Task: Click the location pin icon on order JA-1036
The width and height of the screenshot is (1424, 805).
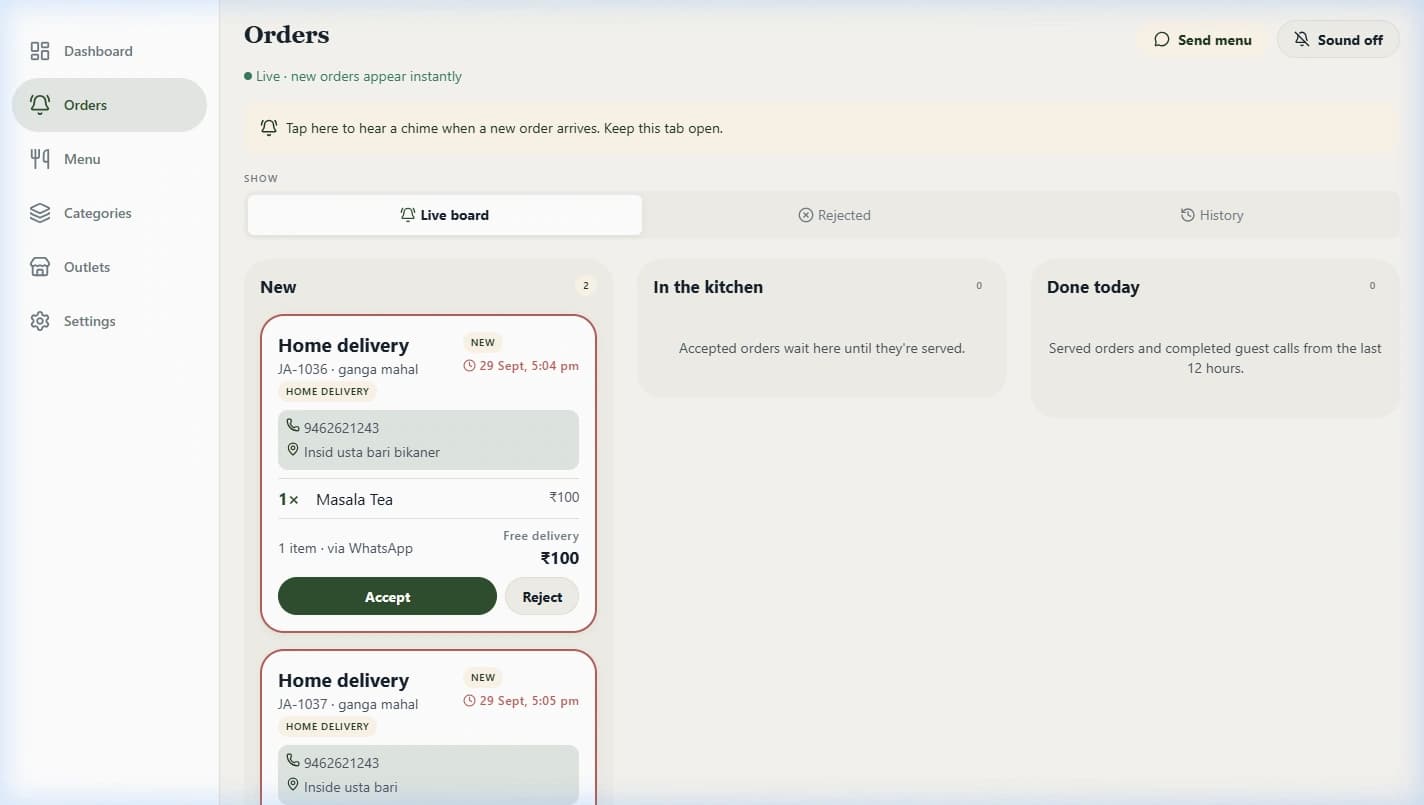Action: tap(293, 450)
